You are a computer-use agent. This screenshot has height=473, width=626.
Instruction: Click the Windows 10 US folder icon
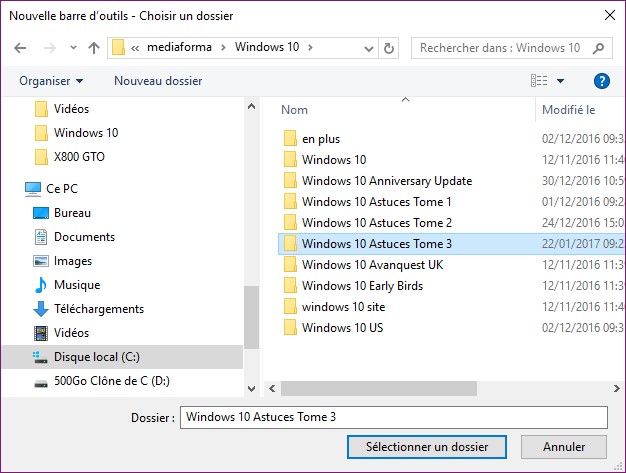pyautogui.click(x=290, y=327)
